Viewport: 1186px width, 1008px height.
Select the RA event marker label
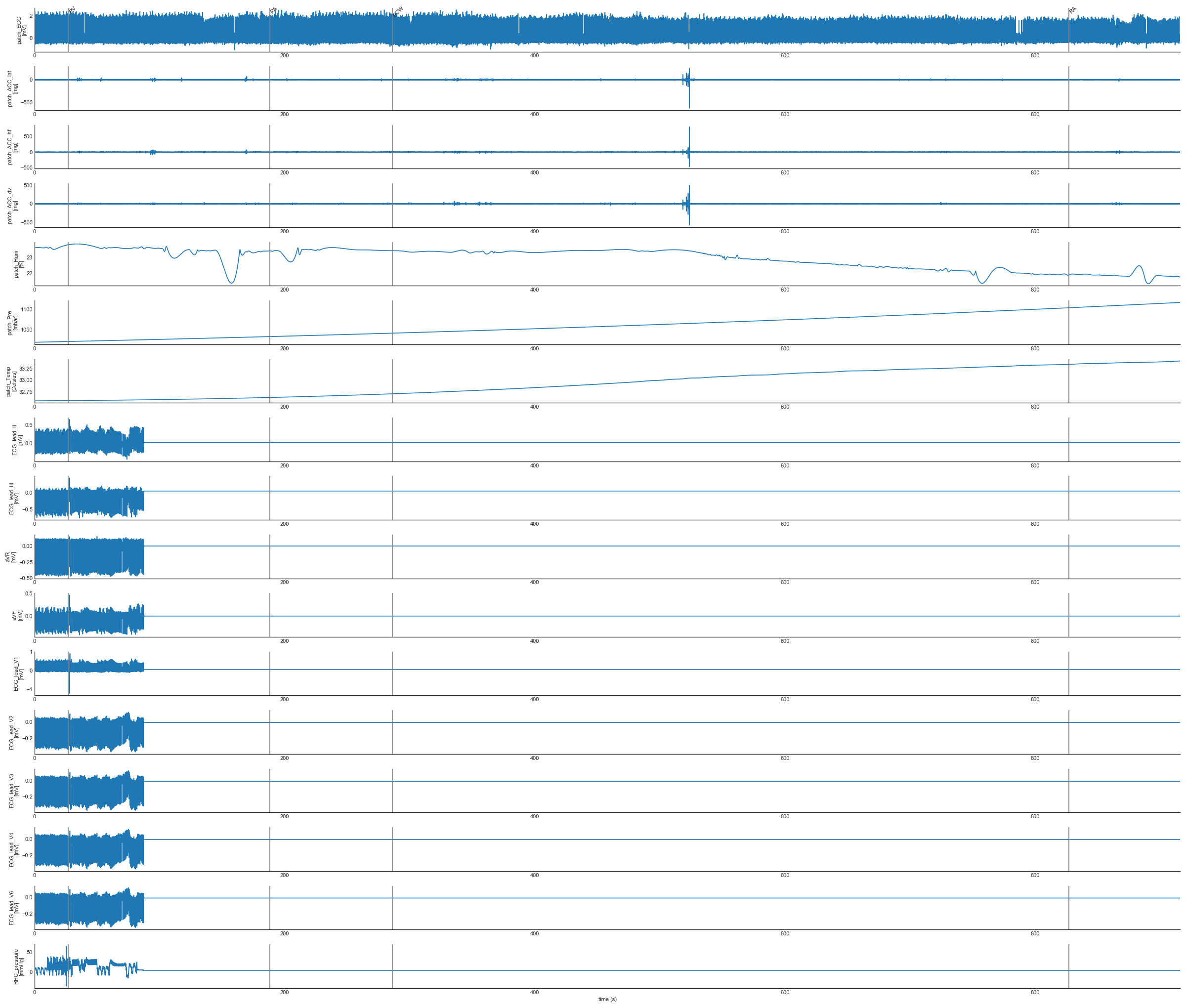(1072, 10)
